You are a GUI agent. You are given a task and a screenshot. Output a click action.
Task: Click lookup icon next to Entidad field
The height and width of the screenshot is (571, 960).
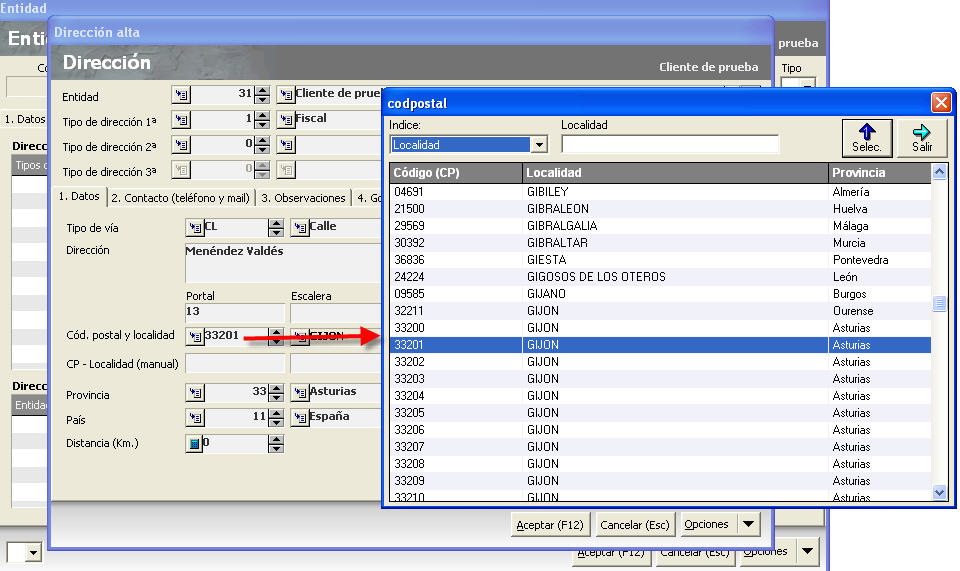[181, 95]
